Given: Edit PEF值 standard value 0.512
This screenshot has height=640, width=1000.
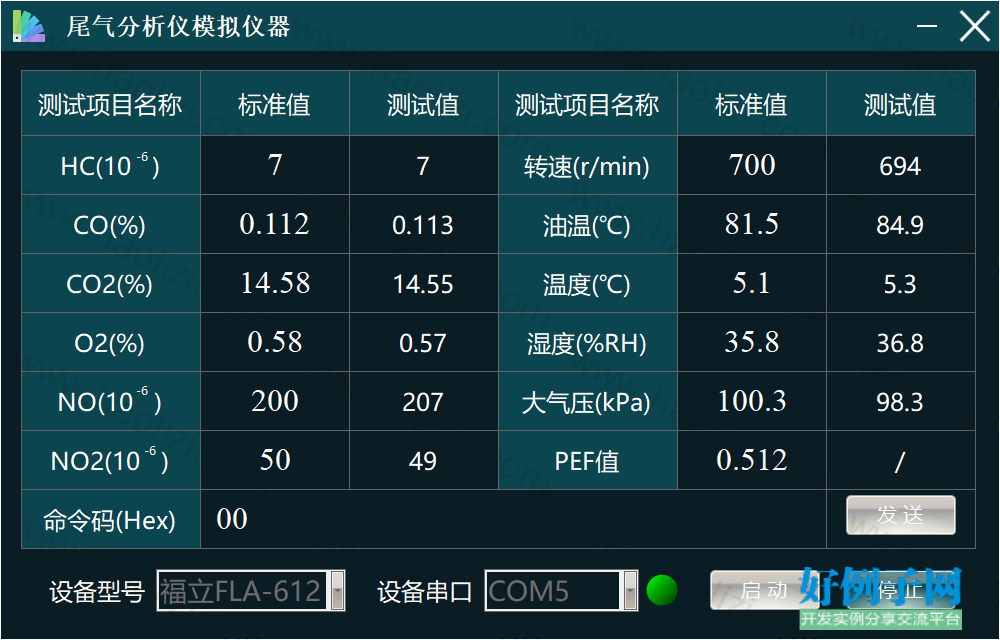Looking at the screenshot, I should point(752,460).
